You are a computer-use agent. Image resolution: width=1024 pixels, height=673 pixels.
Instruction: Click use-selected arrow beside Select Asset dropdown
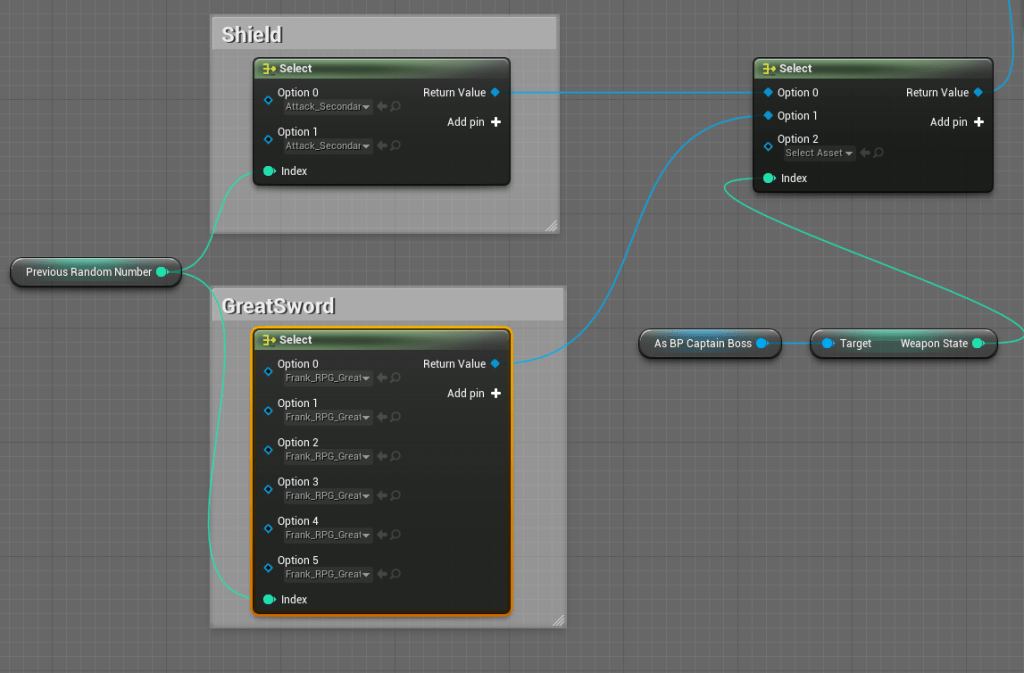click(865, 153)
